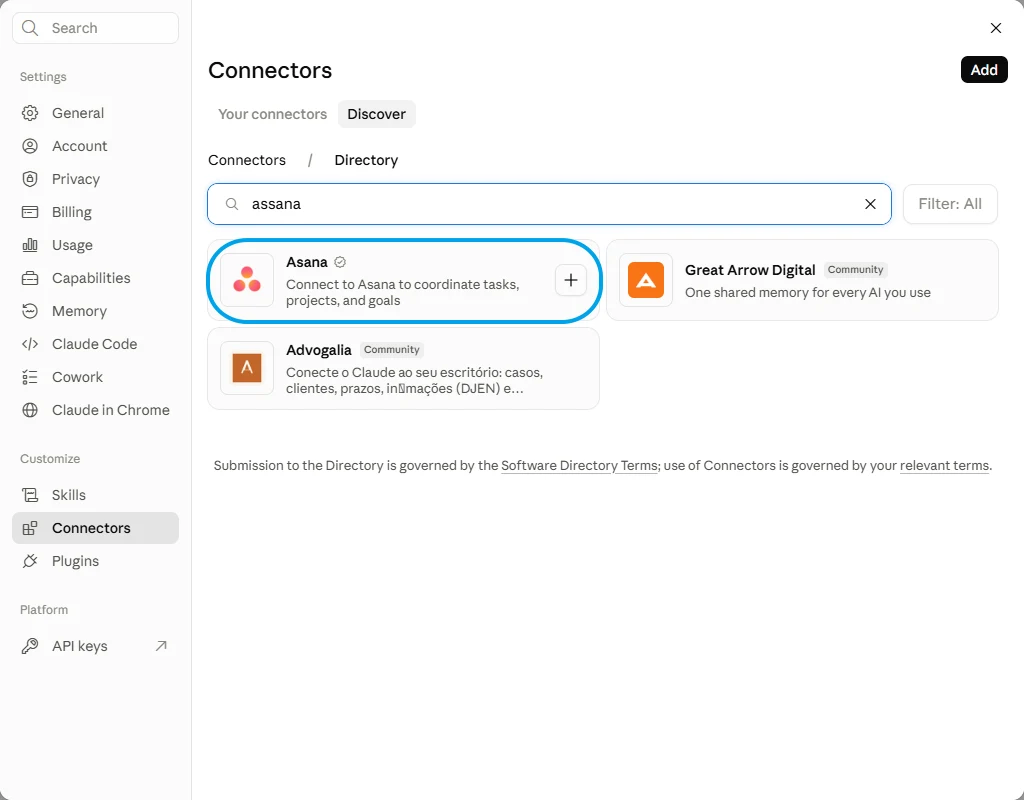Image resolution: width=1024 pixels, height=800 pixels.
Task: Go to Capabilities settings
Action: (x=95, y=278)
